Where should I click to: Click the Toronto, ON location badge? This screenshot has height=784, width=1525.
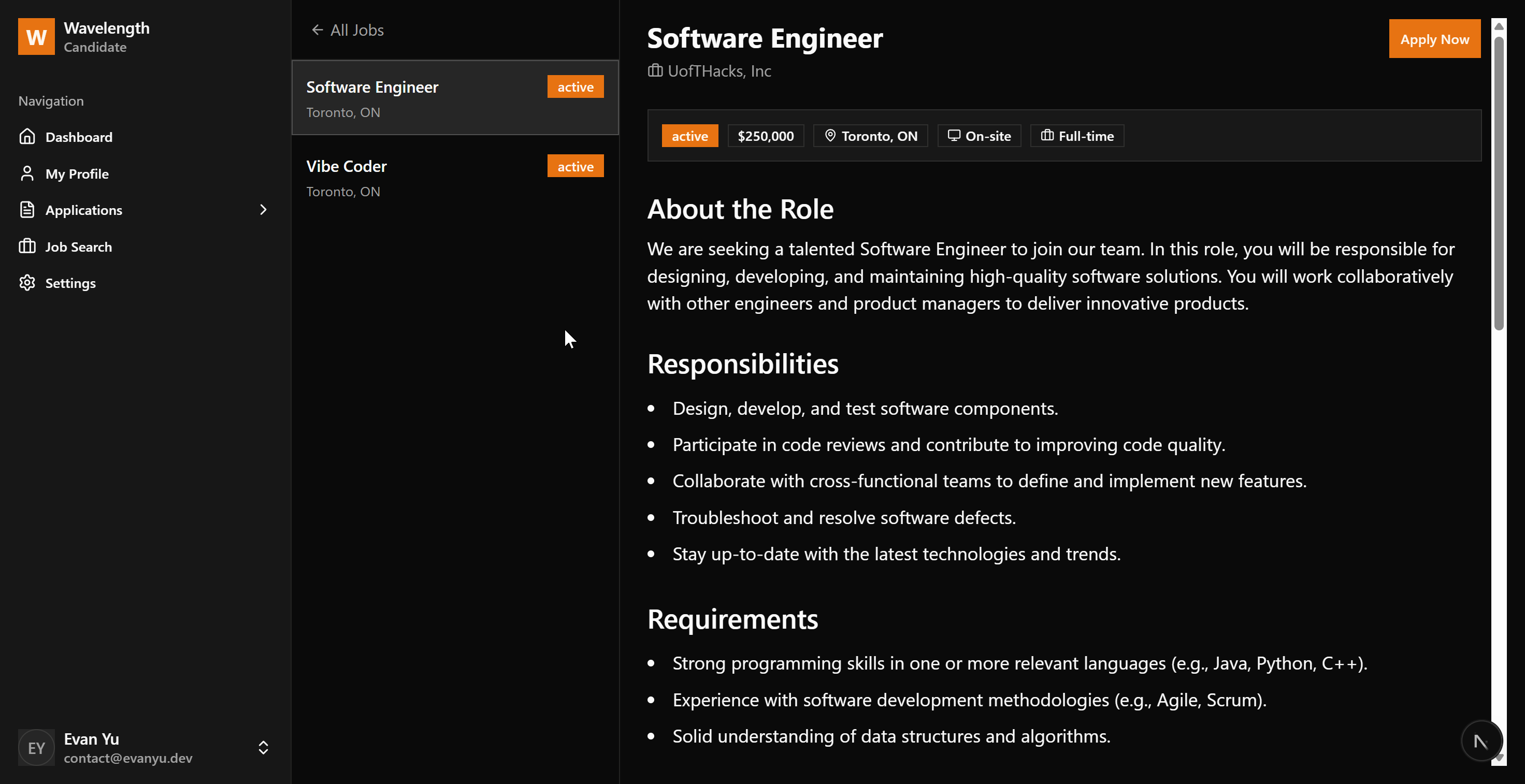coord(870,136)
